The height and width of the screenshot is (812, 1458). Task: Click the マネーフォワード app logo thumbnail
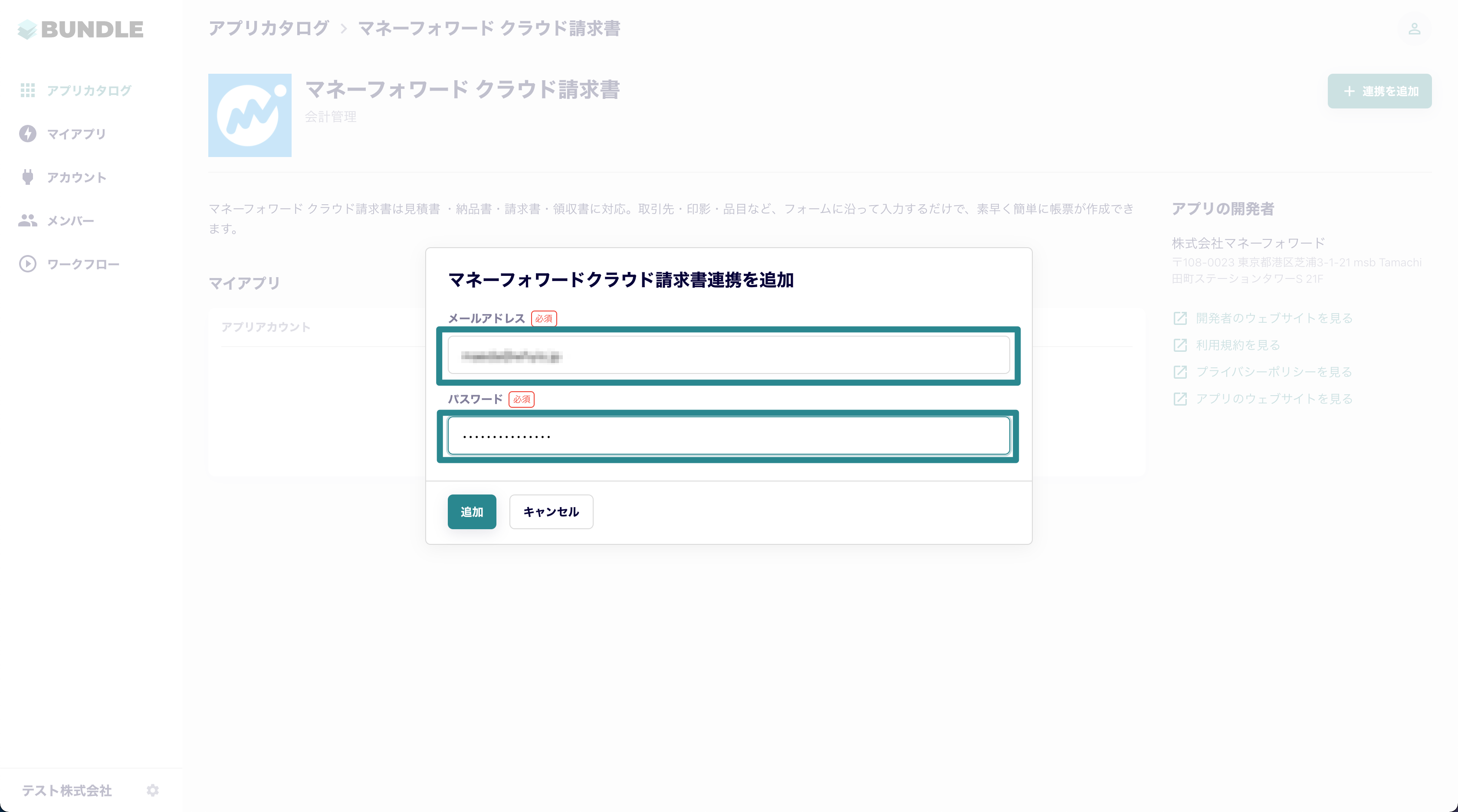click(250, 115)
